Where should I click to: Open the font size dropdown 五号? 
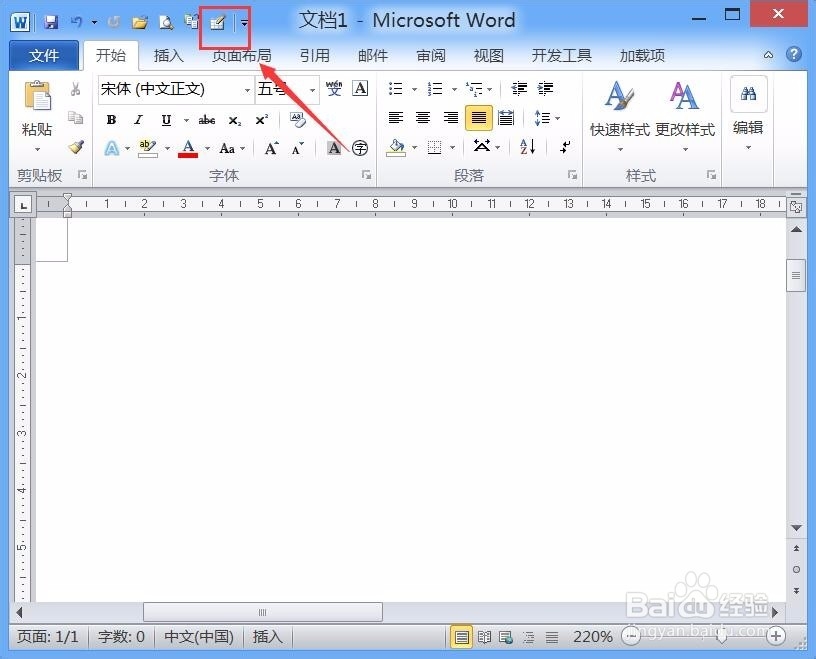pos(312,90)
